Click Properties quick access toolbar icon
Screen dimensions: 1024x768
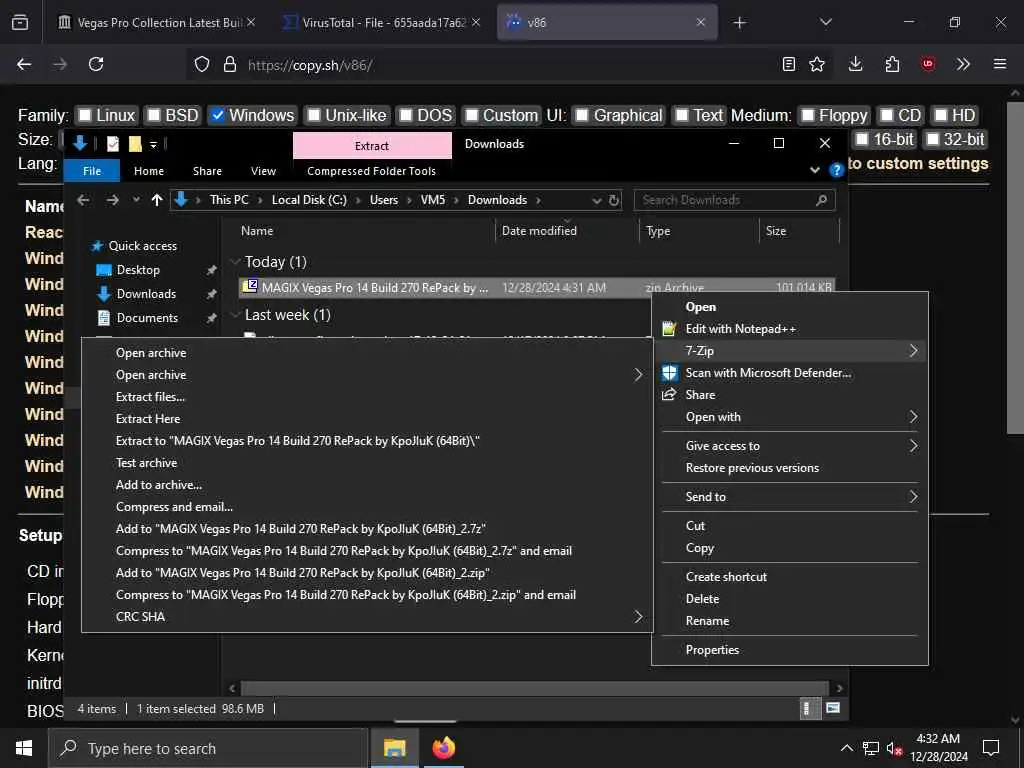point(113,144)
